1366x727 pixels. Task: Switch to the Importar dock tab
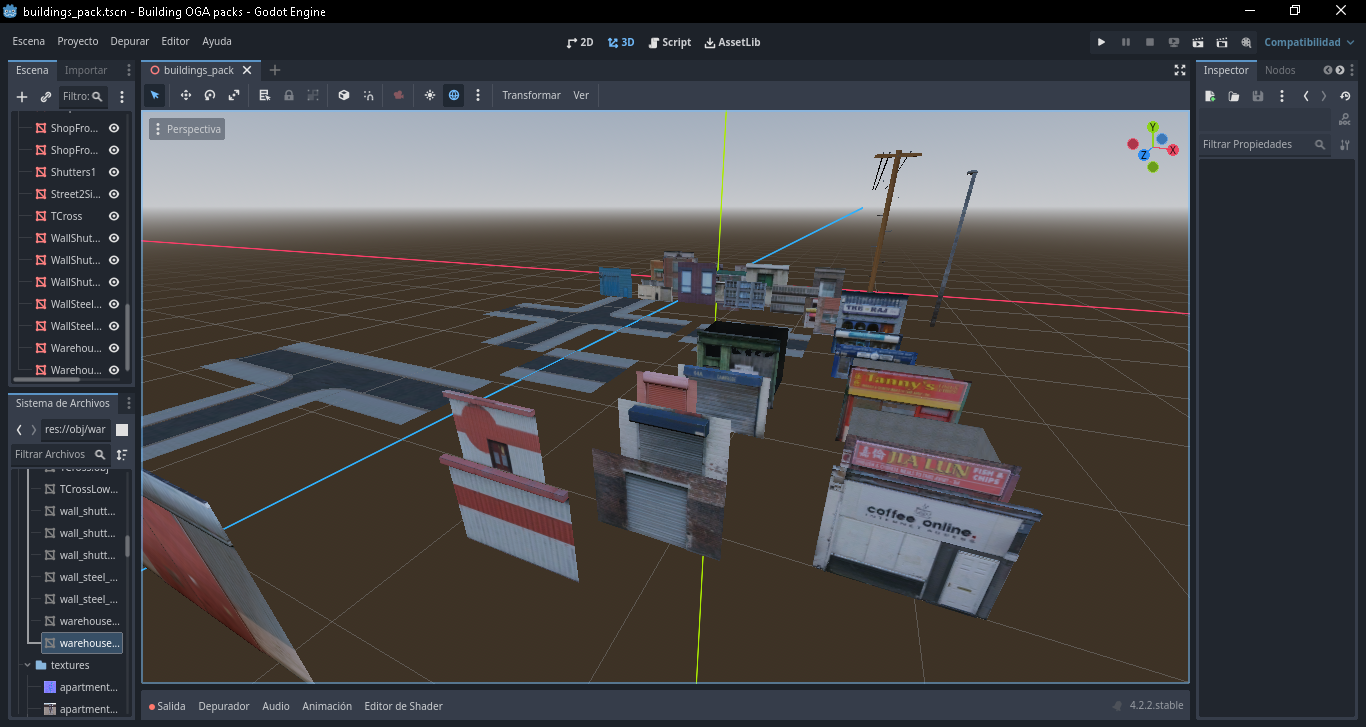click(86, 70)
